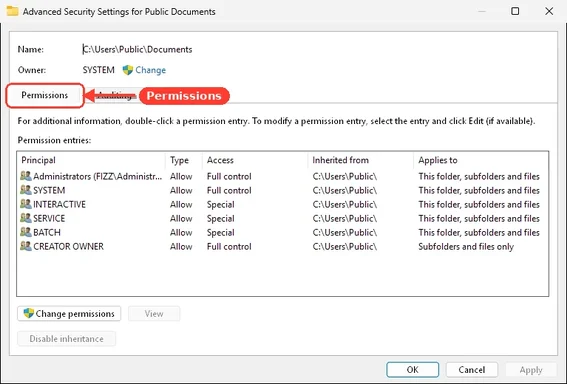Click the group icon for BATCH entry

coord(26,232)
